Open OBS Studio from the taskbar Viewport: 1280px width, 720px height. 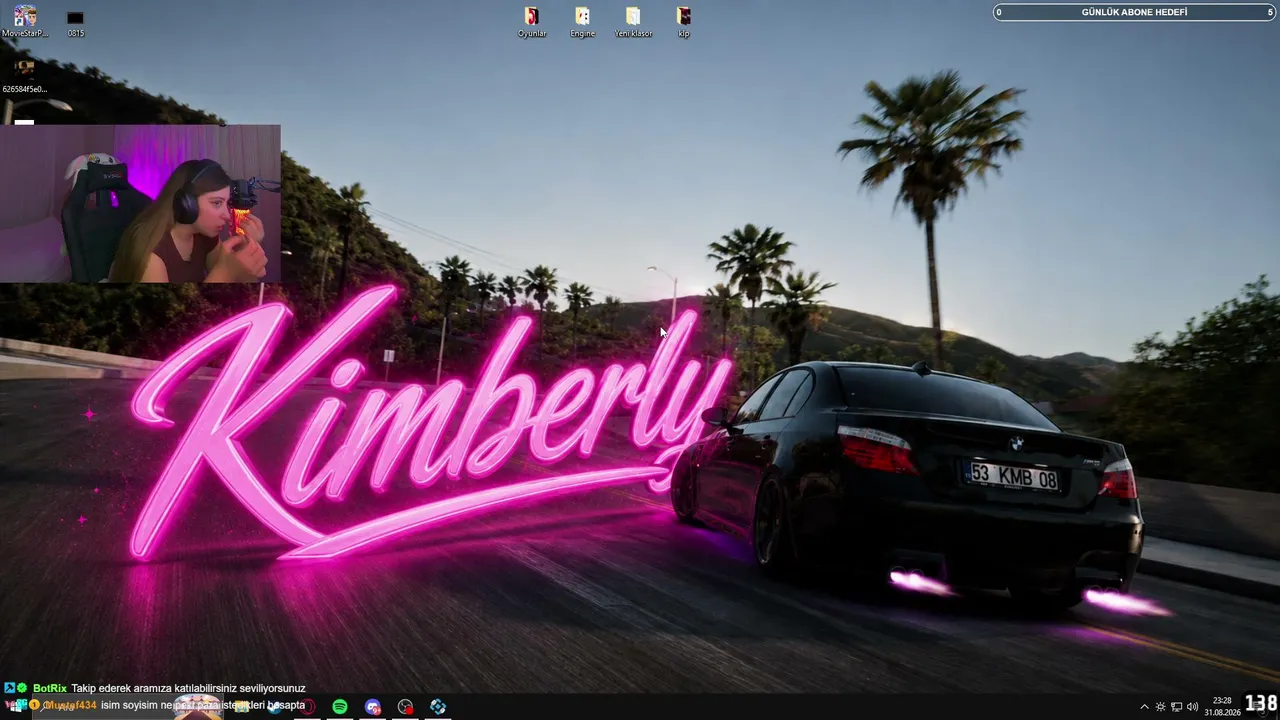click(x=405, y=707)
